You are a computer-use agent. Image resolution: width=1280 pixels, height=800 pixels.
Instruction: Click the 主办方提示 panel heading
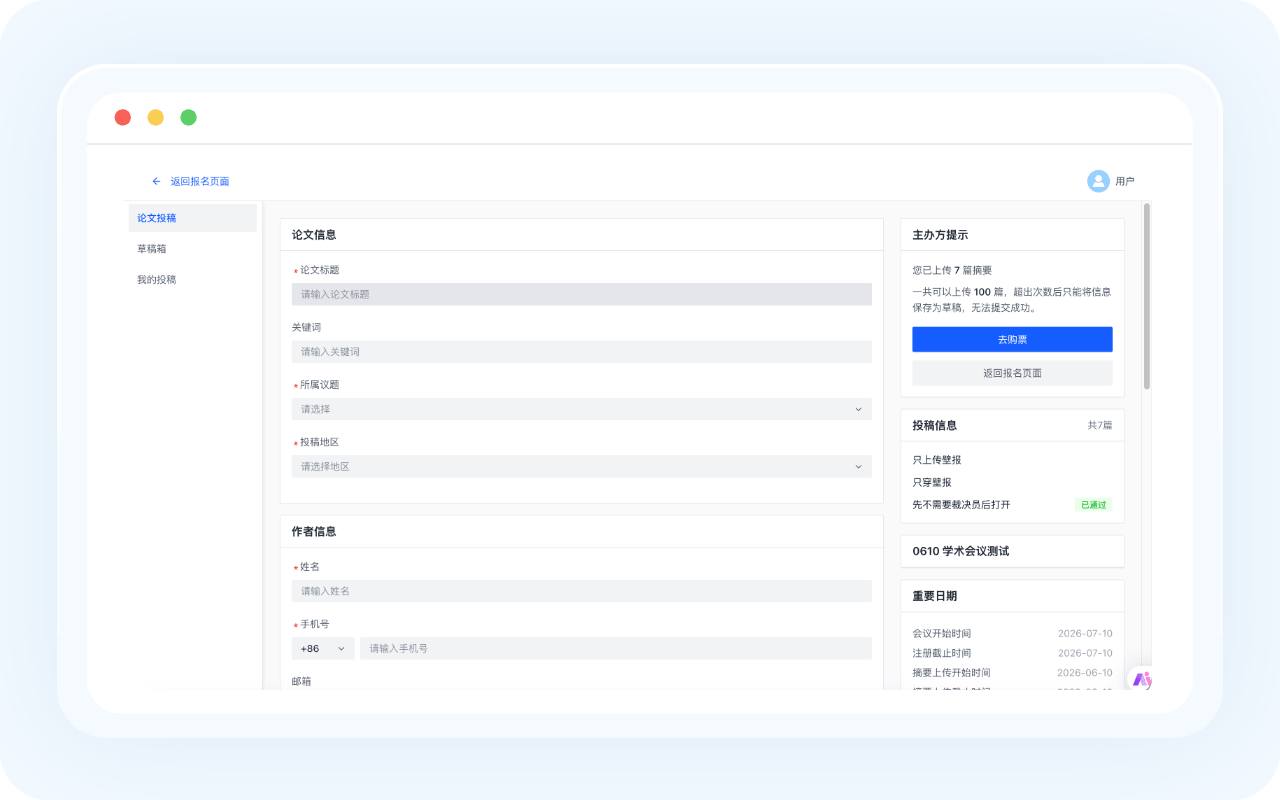940,235
